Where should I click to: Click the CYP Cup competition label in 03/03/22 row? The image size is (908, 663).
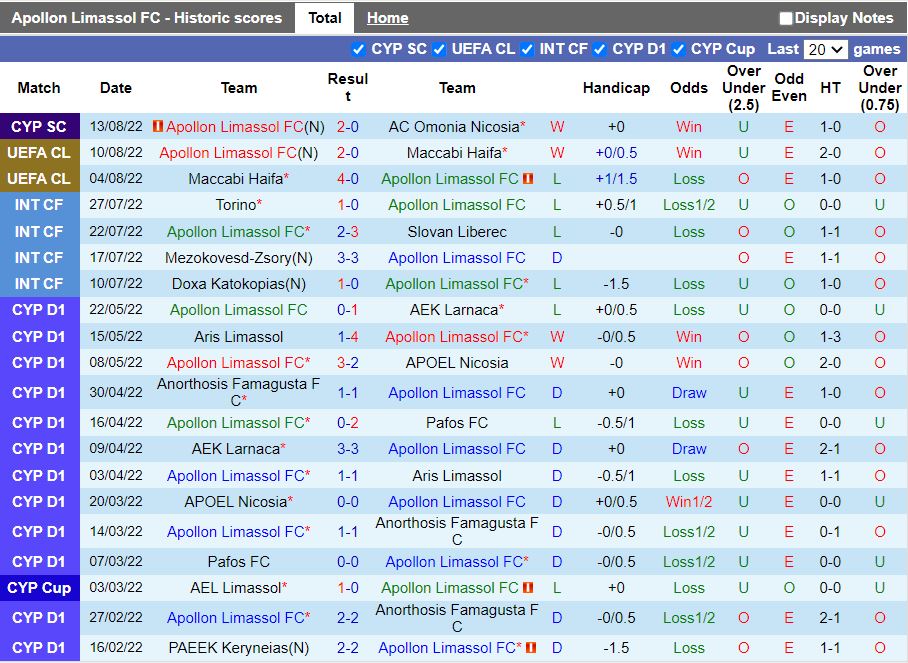(39, 588)
